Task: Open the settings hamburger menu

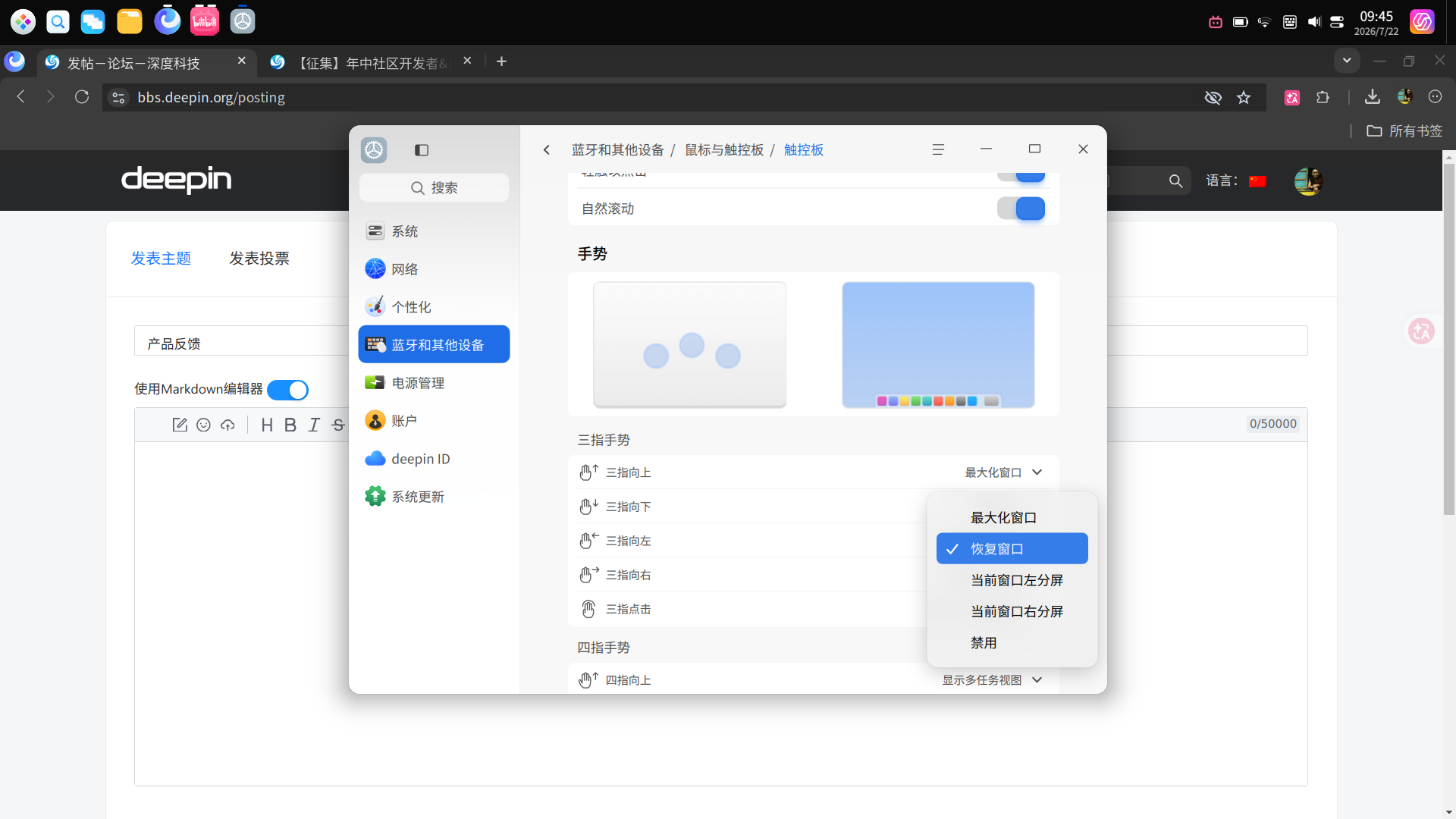Action: [x=938, y=150]
